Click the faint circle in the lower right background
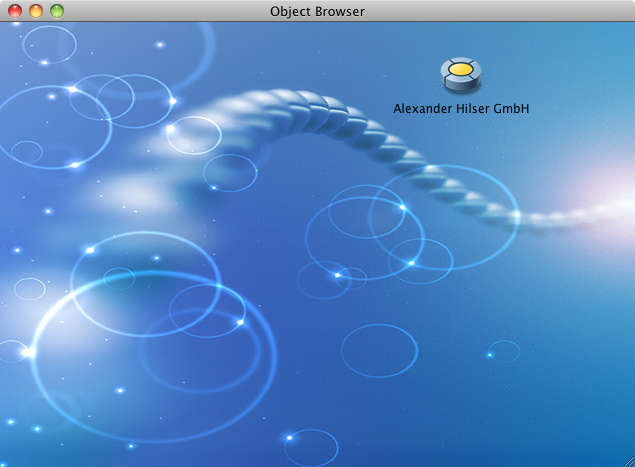This screenshot has width=635, height=467. click(504, 351)
